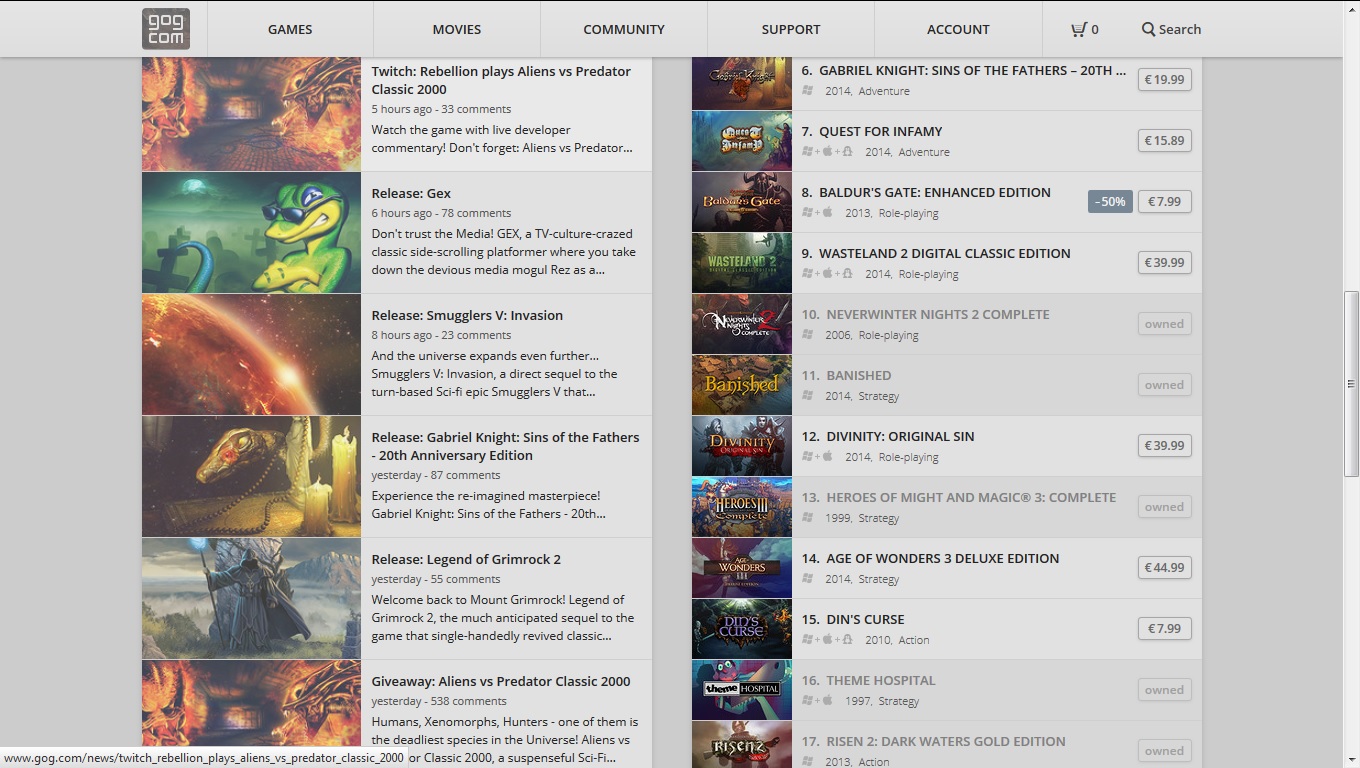Image resolution: width=1360 pixels, height=768 pixels.
Task: Click the Baldur's Gate cover image
Action: [x=742, y=202]
